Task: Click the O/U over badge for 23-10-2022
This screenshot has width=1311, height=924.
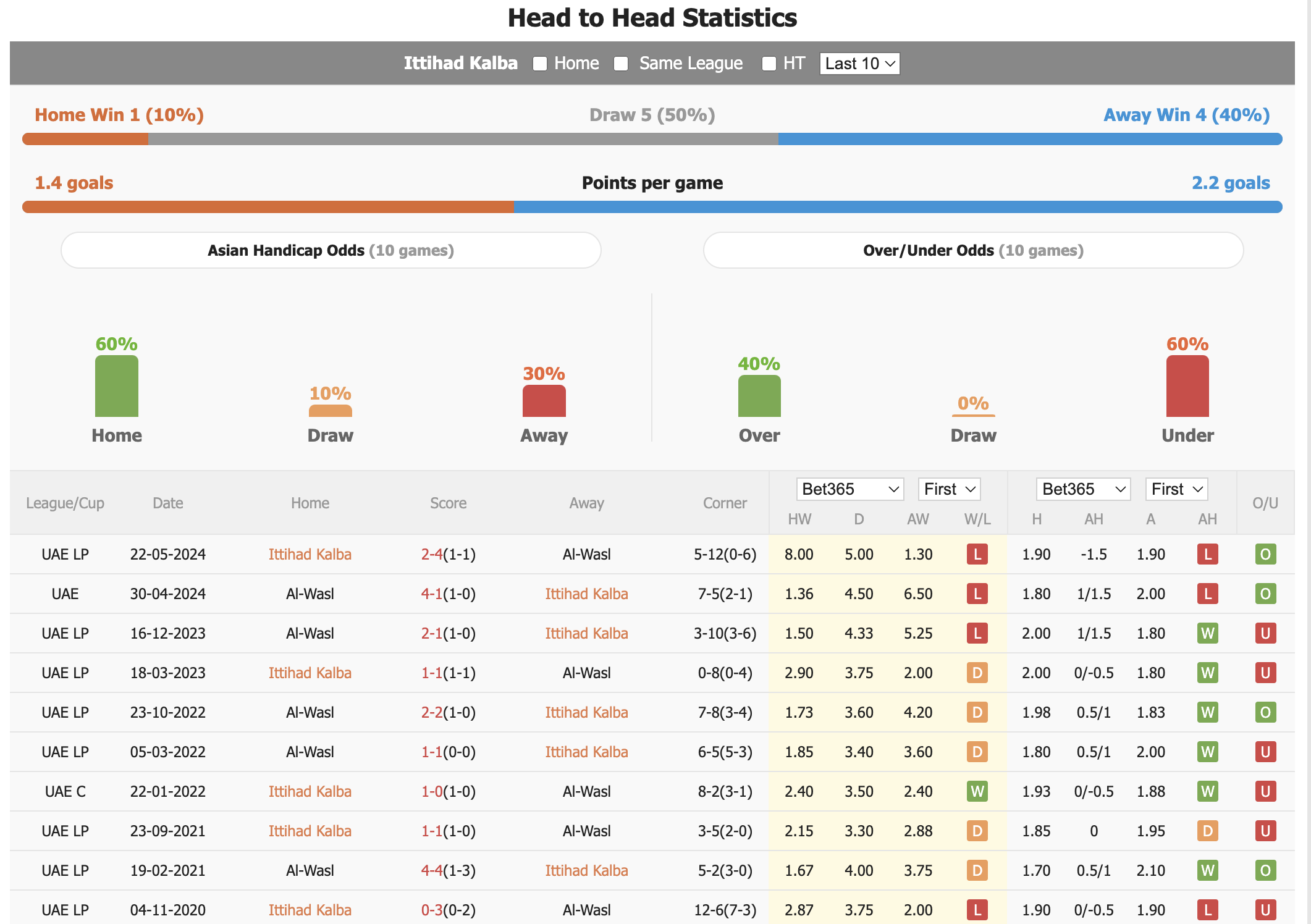Action: [x=1265, y=712]
